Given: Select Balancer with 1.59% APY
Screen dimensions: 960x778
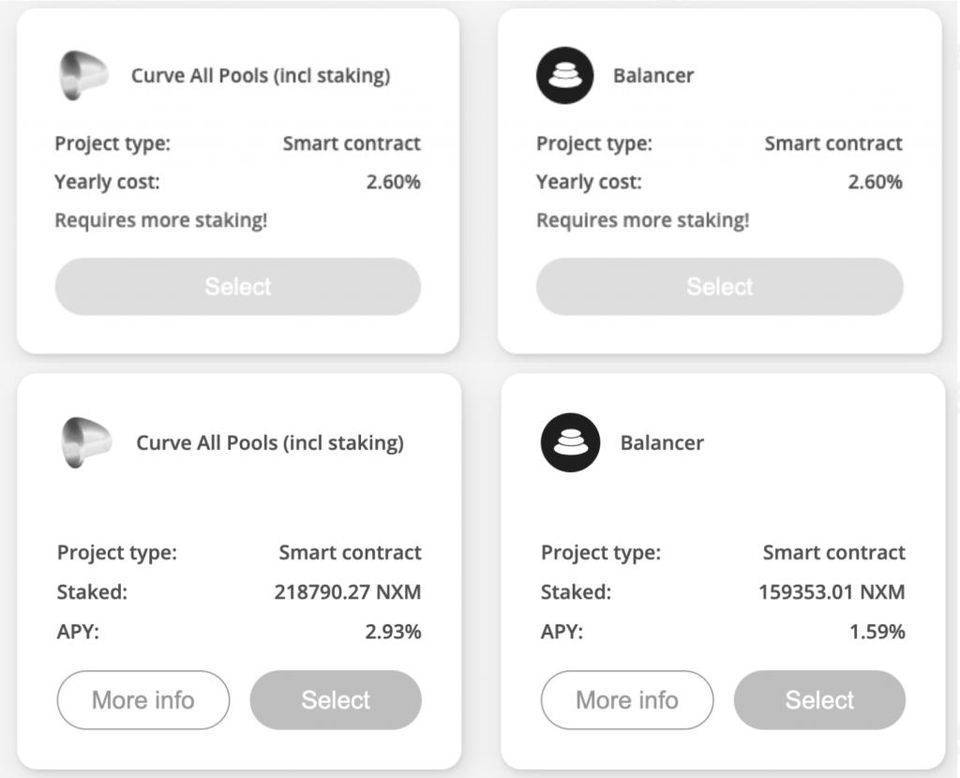Looking at the screenshot, I should tap(819, 700).
